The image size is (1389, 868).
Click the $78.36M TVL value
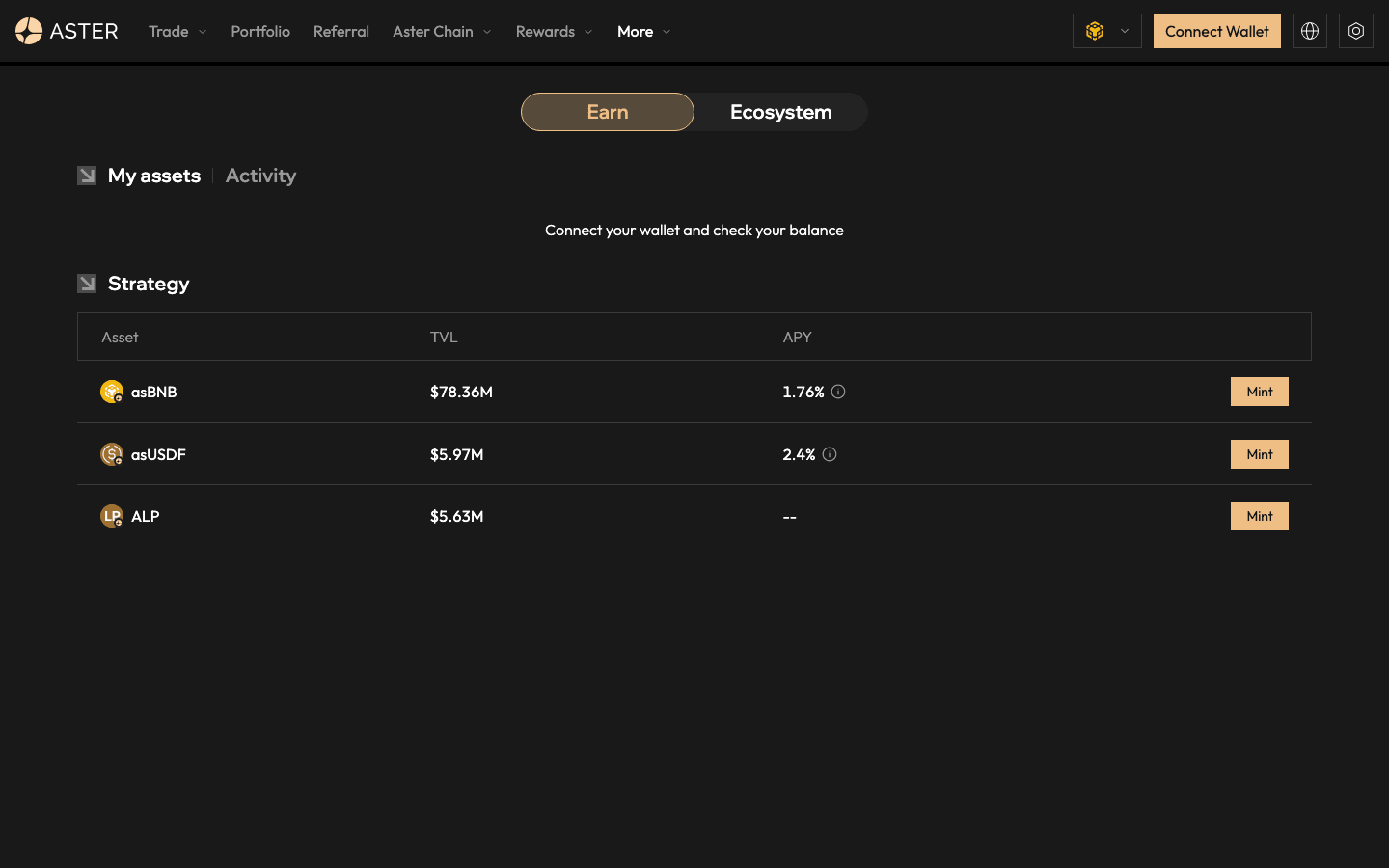click(461, 392)
